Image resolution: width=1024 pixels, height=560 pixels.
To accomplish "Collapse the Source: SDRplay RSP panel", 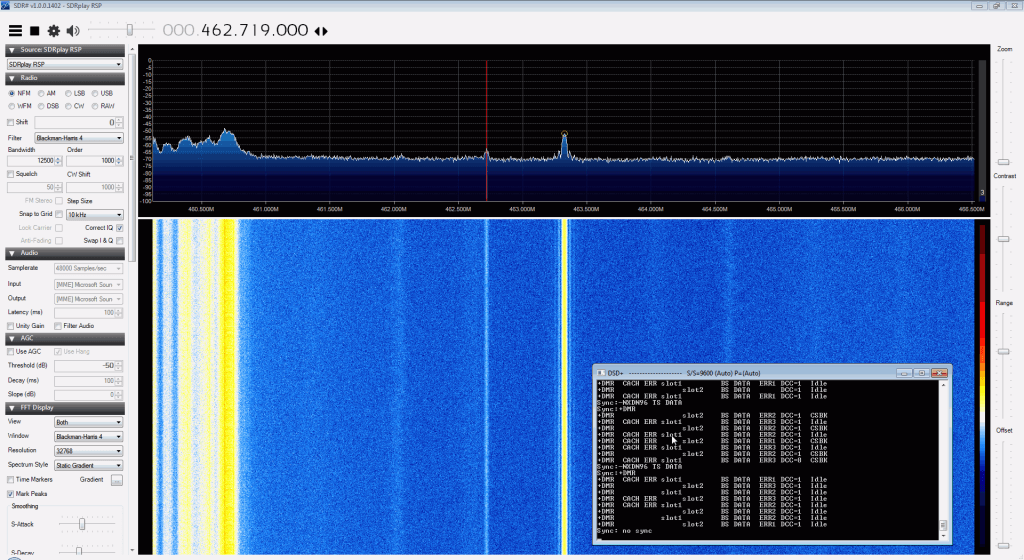I will pos(65,50).
